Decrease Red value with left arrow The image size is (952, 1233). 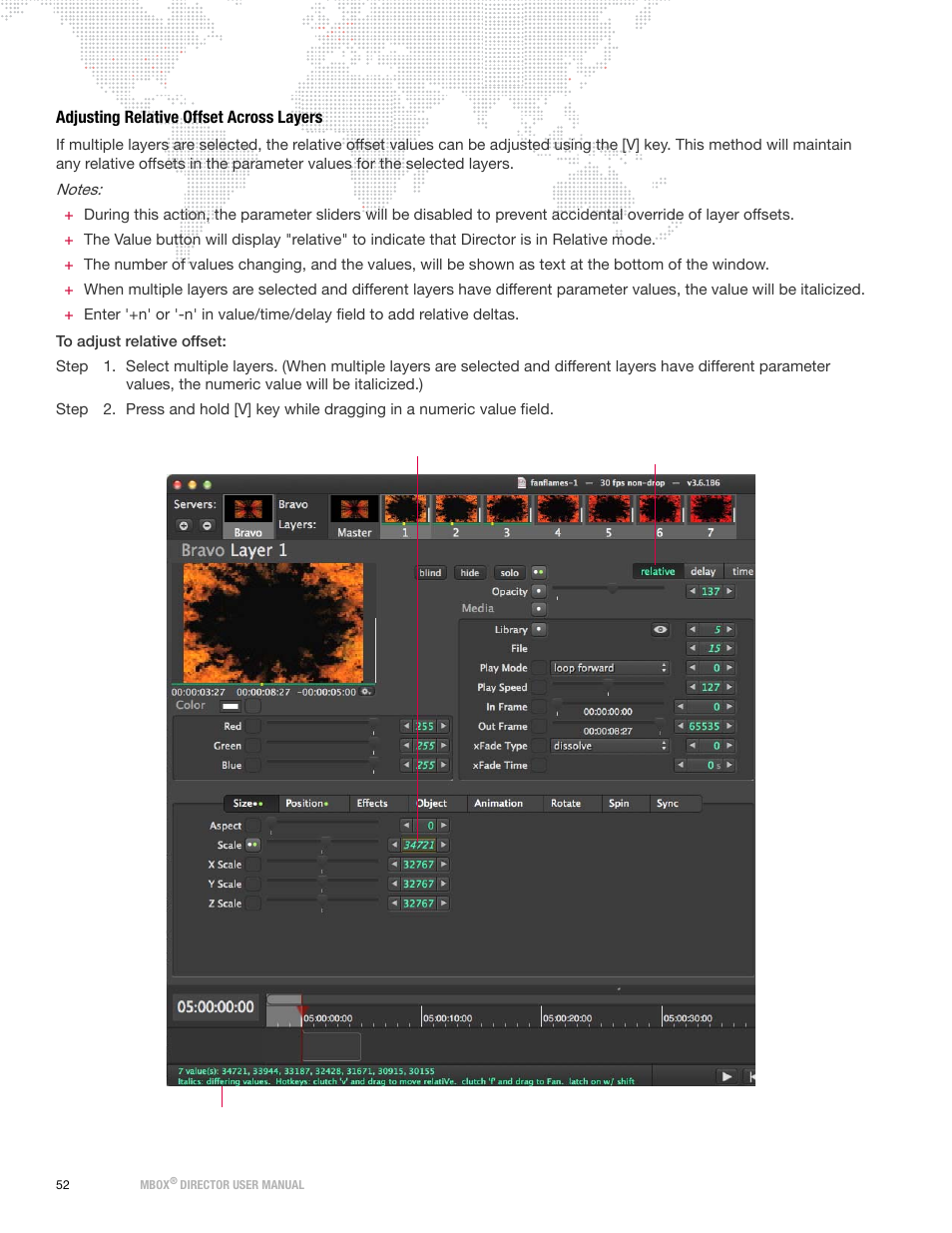click(406, 726)
